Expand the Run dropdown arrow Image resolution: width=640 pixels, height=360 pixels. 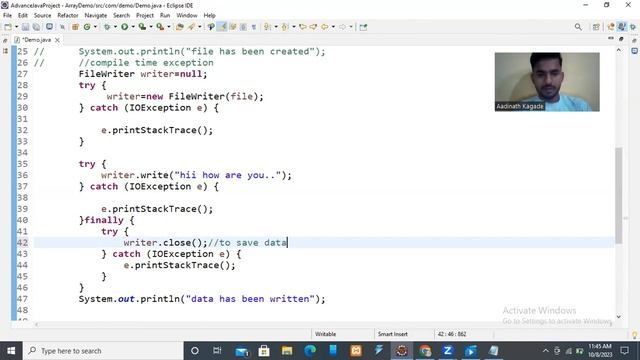133,27
